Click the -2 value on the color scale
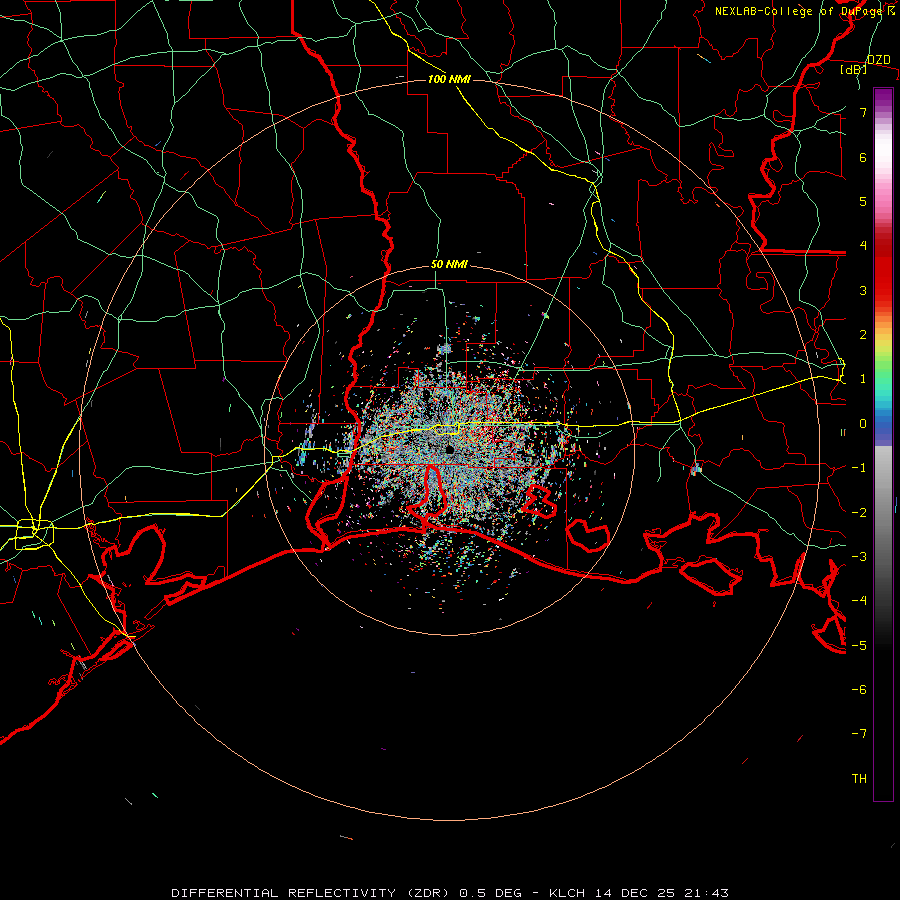This screenshot has width=900, height=900. pyautogui.click(x=859, y=513)
